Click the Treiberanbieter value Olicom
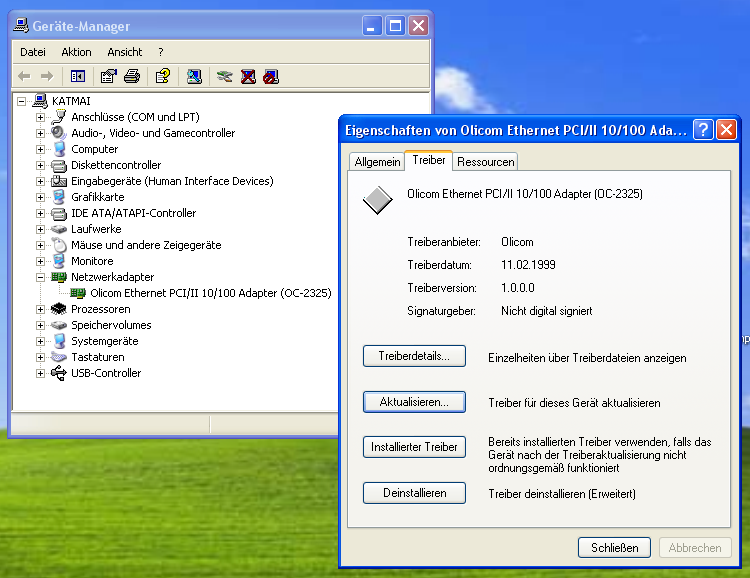 [x=517, y=242]
